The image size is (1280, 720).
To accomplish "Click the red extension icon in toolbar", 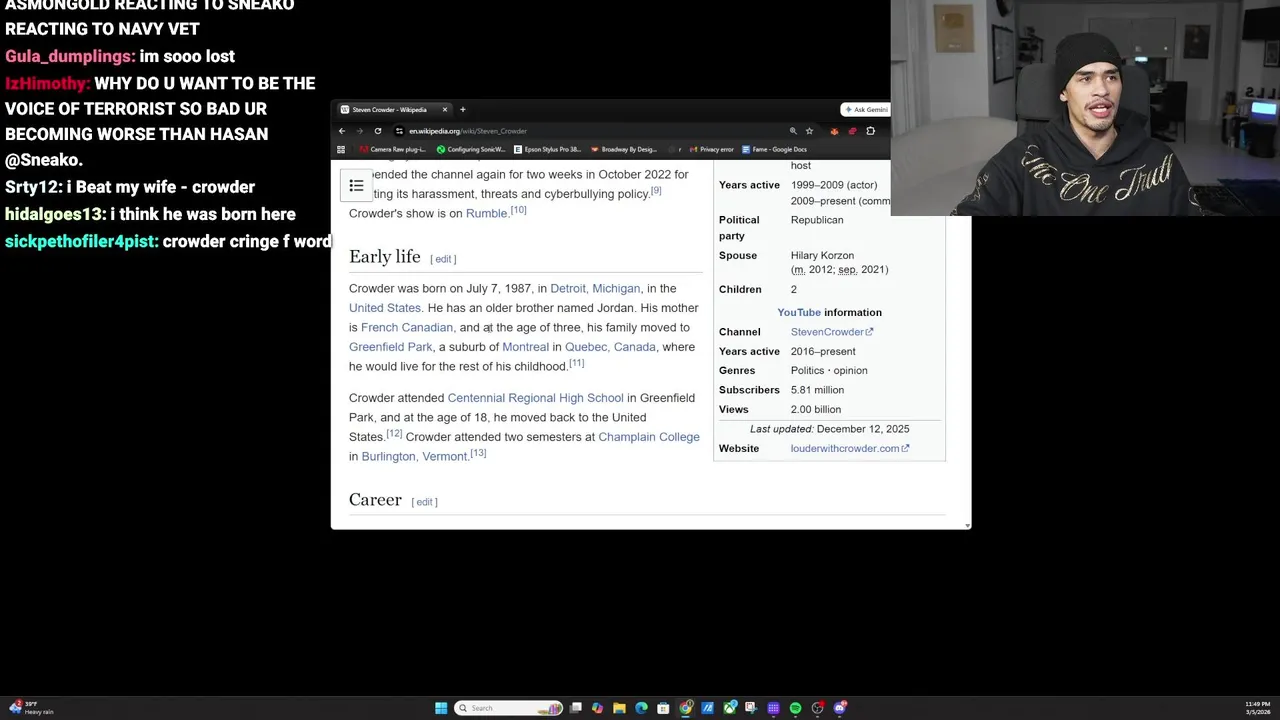I will [852, 131].
